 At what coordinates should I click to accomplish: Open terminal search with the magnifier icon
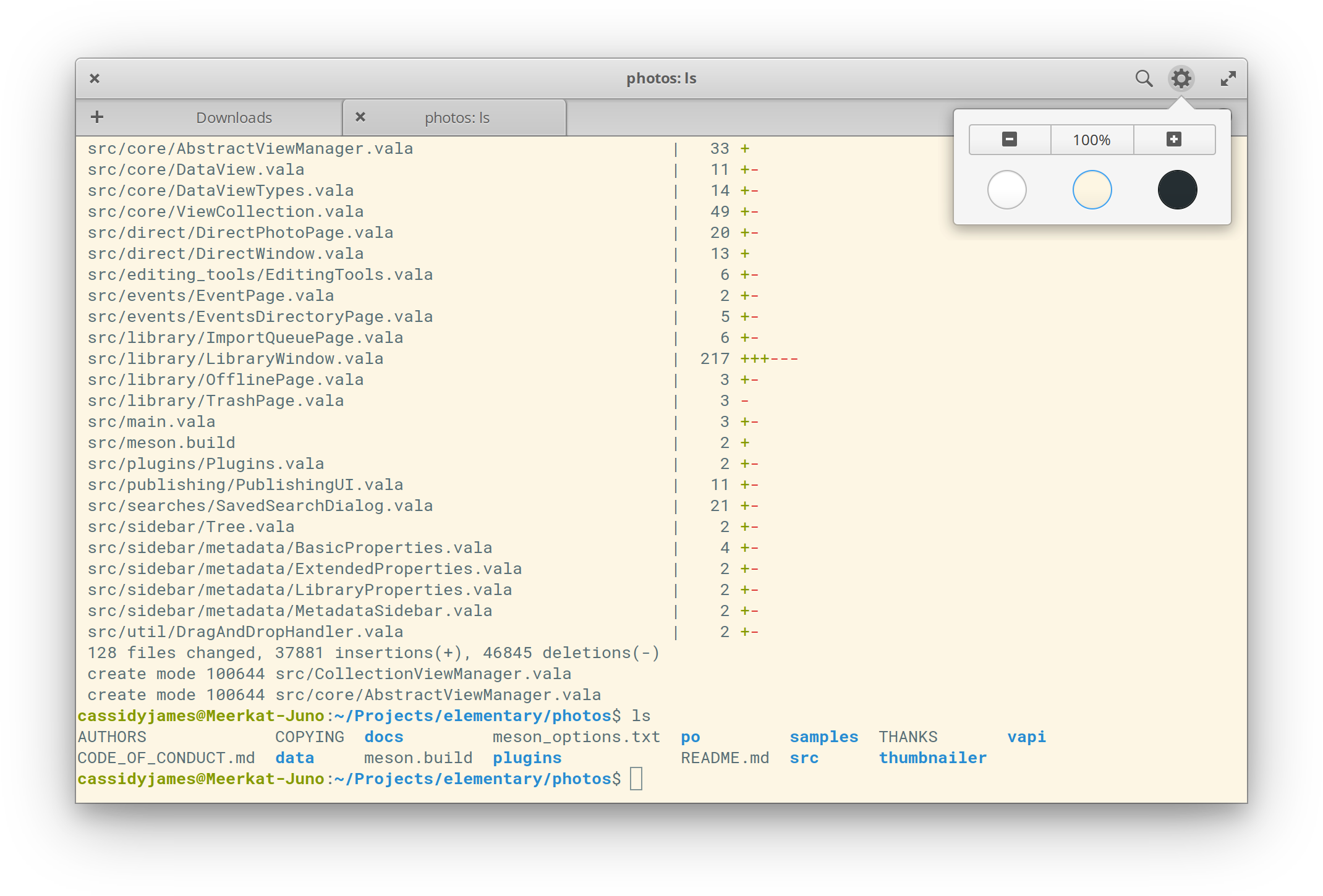pyautogui.click(x=1144, y=78)
